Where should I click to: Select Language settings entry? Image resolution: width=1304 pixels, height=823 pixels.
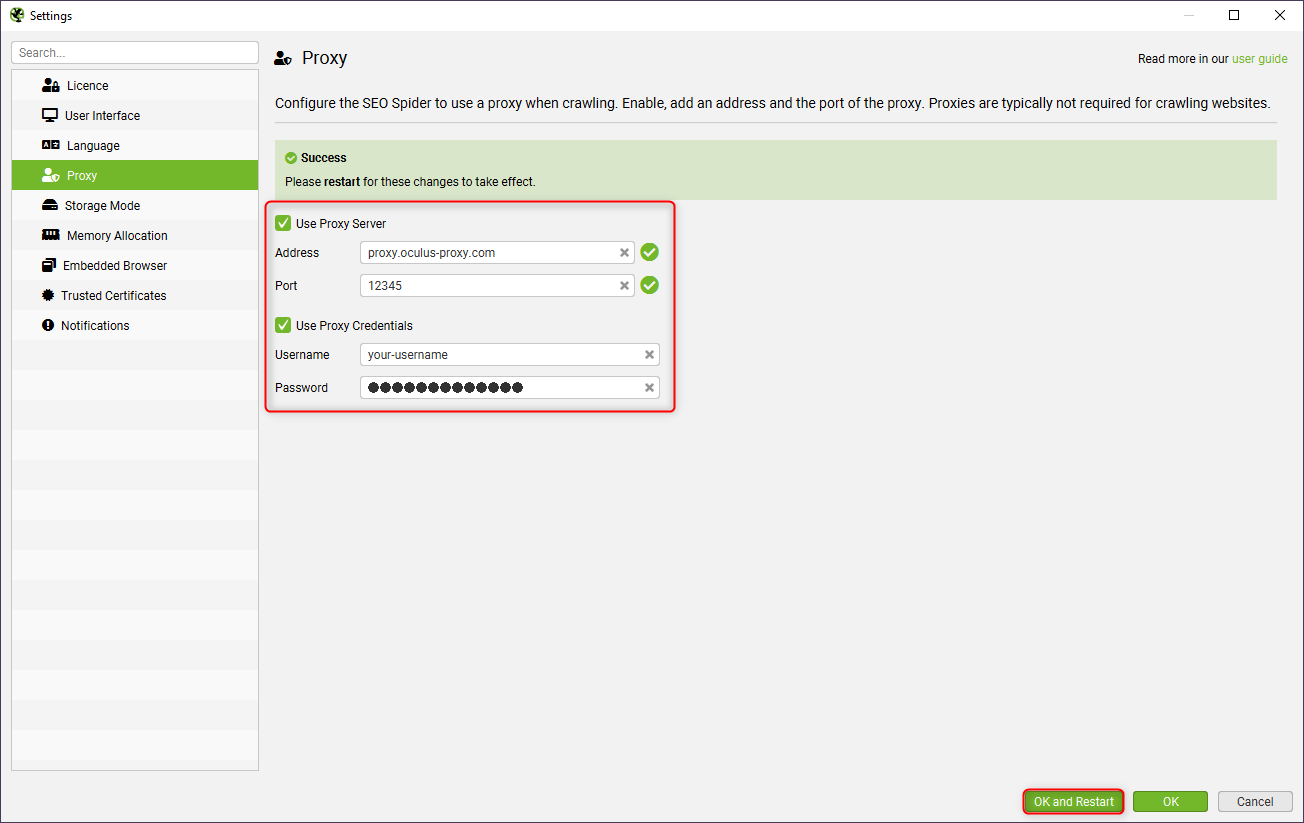[135, 145]
